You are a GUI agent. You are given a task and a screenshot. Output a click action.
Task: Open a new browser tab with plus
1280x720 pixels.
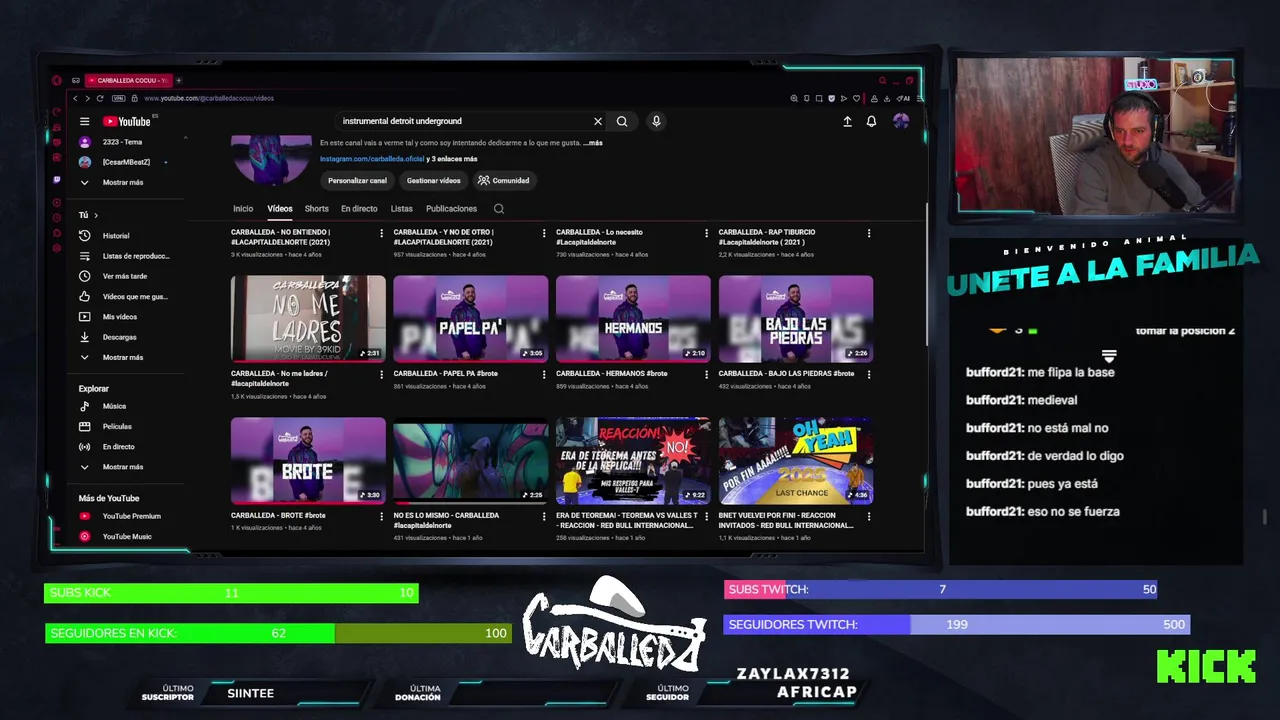pyautogui.click(x=179, y=80)
